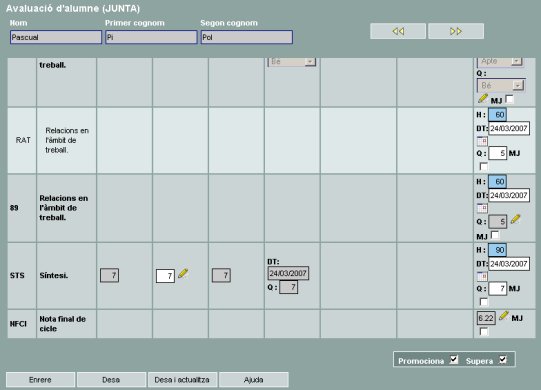Expand greyed Bé dropdown in middle column
The image size is (541, 390).
point(292,62)
